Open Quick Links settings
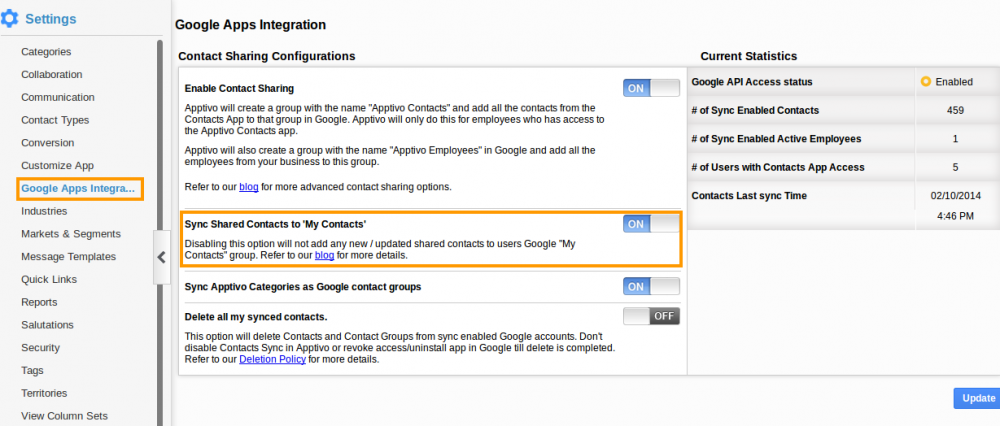This screenshot has width=1000, height=426. click(x=48, y=279)
